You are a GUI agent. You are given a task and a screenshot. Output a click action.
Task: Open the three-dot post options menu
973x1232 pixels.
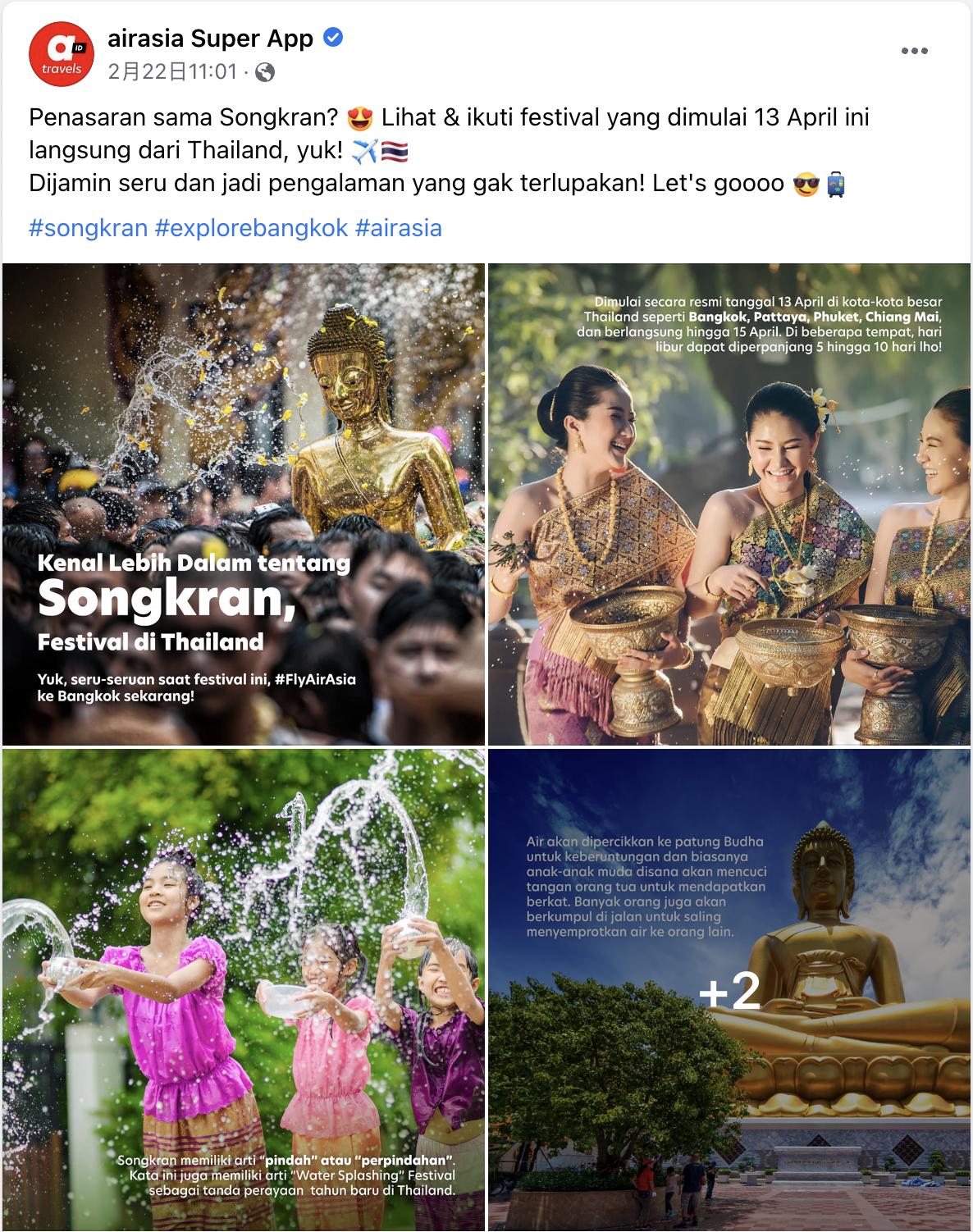pyautogui.click(x=914, y=51)
